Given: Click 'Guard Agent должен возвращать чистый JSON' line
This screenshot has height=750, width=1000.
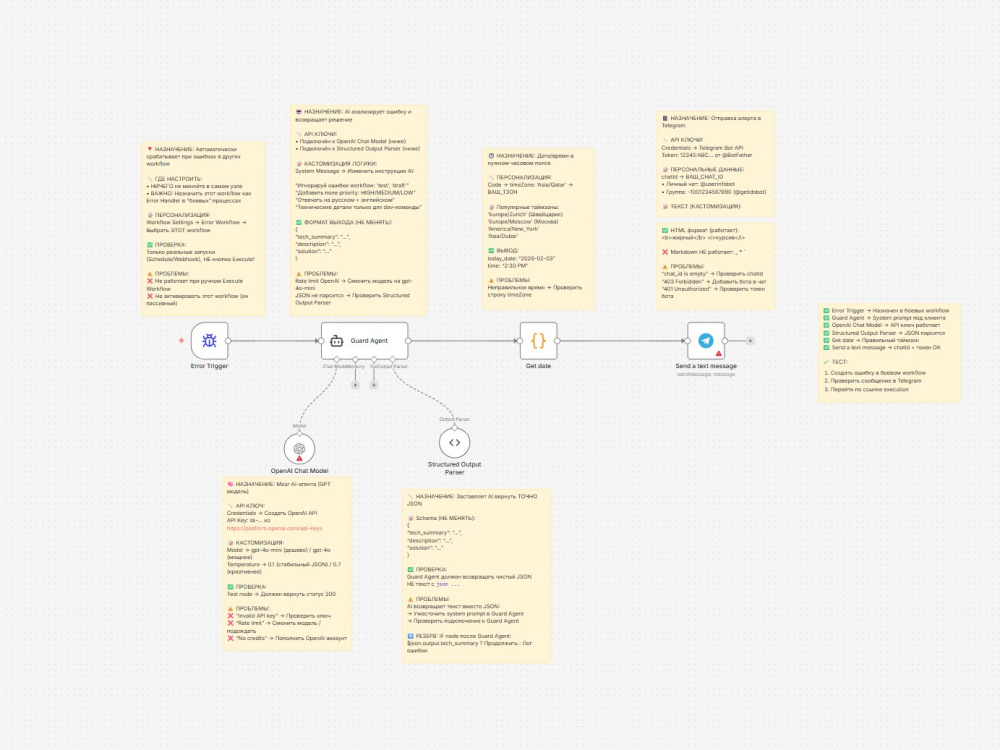Looking at the screenshot, I should 469,577.
